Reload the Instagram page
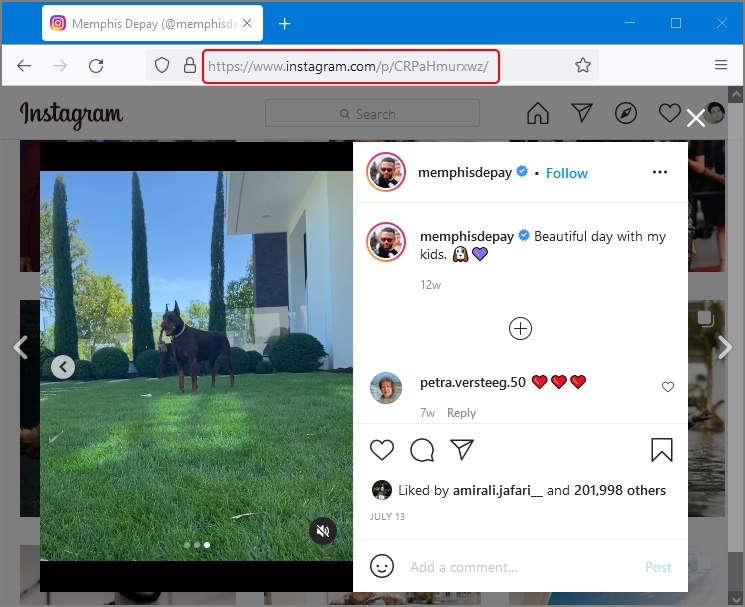The image size is (745, 607). [96, 66]
